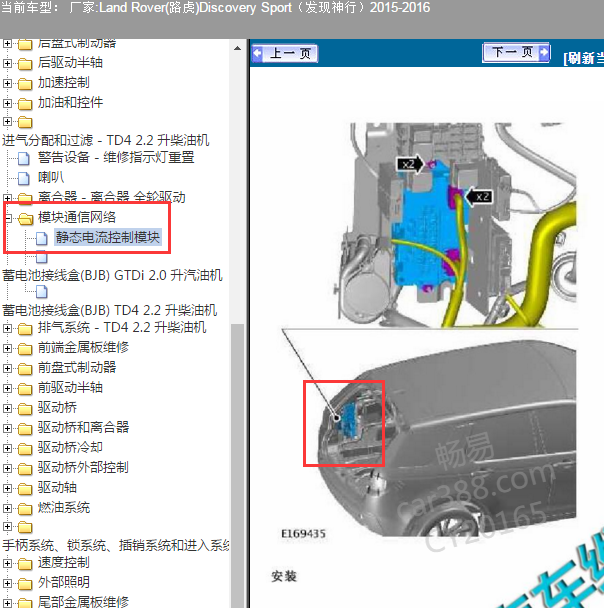The image size is (604, 608).
Task: Click the module location diagram image
Action: 456,225
